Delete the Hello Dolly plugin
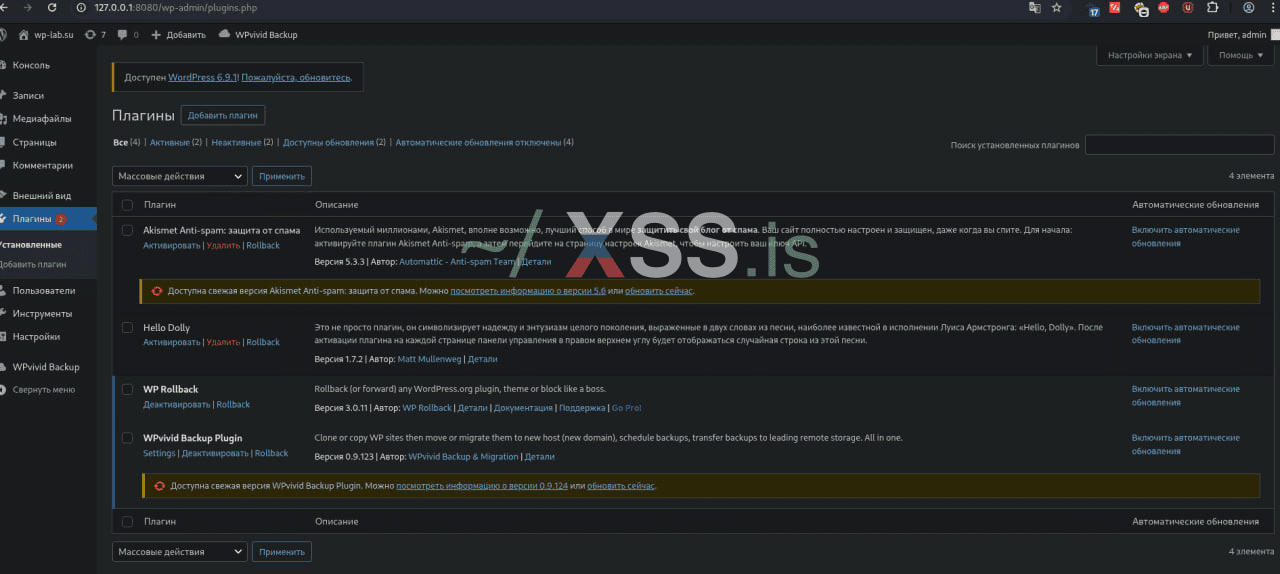Image resolution: width=1280 pixels, height=574 pixels. click(x=223, y=342)
